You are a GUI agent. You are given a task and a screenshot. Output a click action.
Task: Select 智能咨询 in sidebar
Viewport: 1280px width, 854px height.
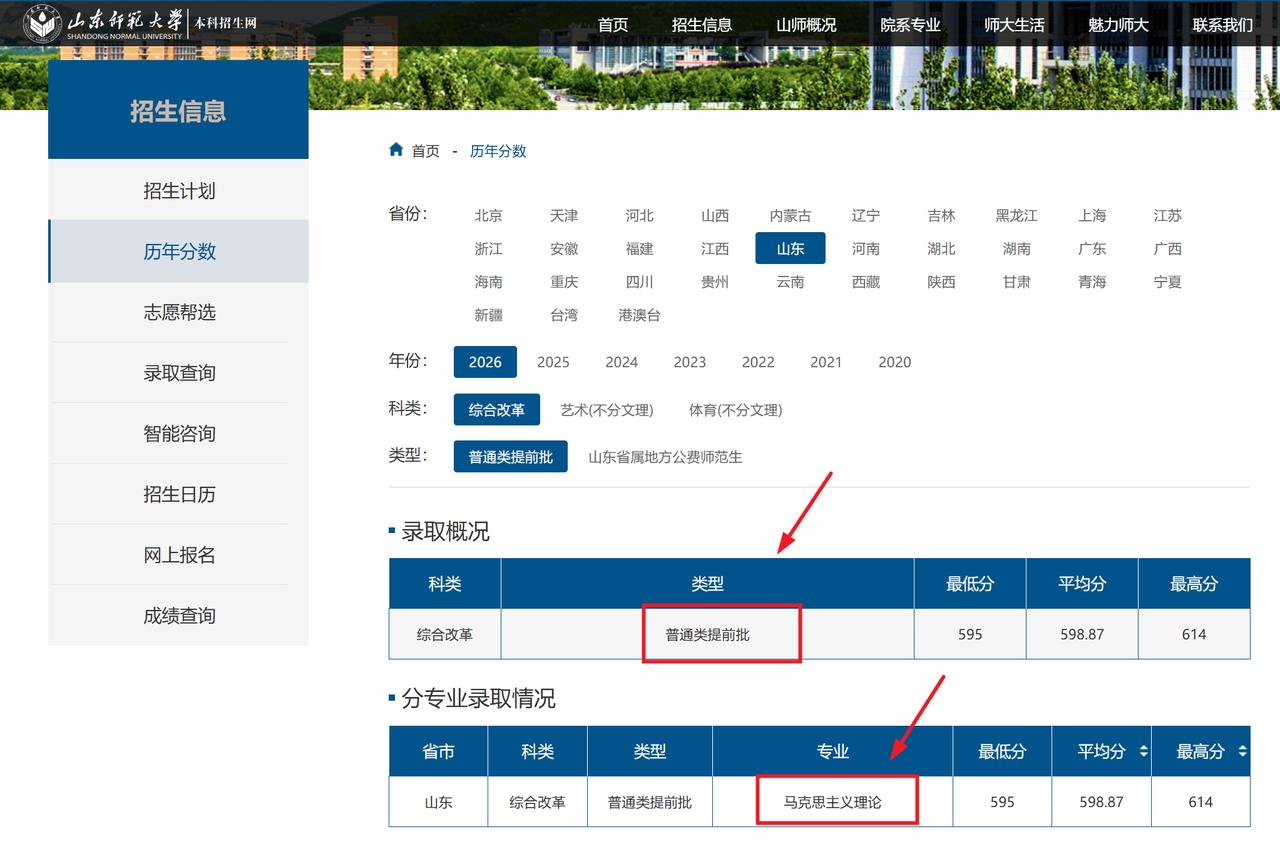(x=179, y=433)
